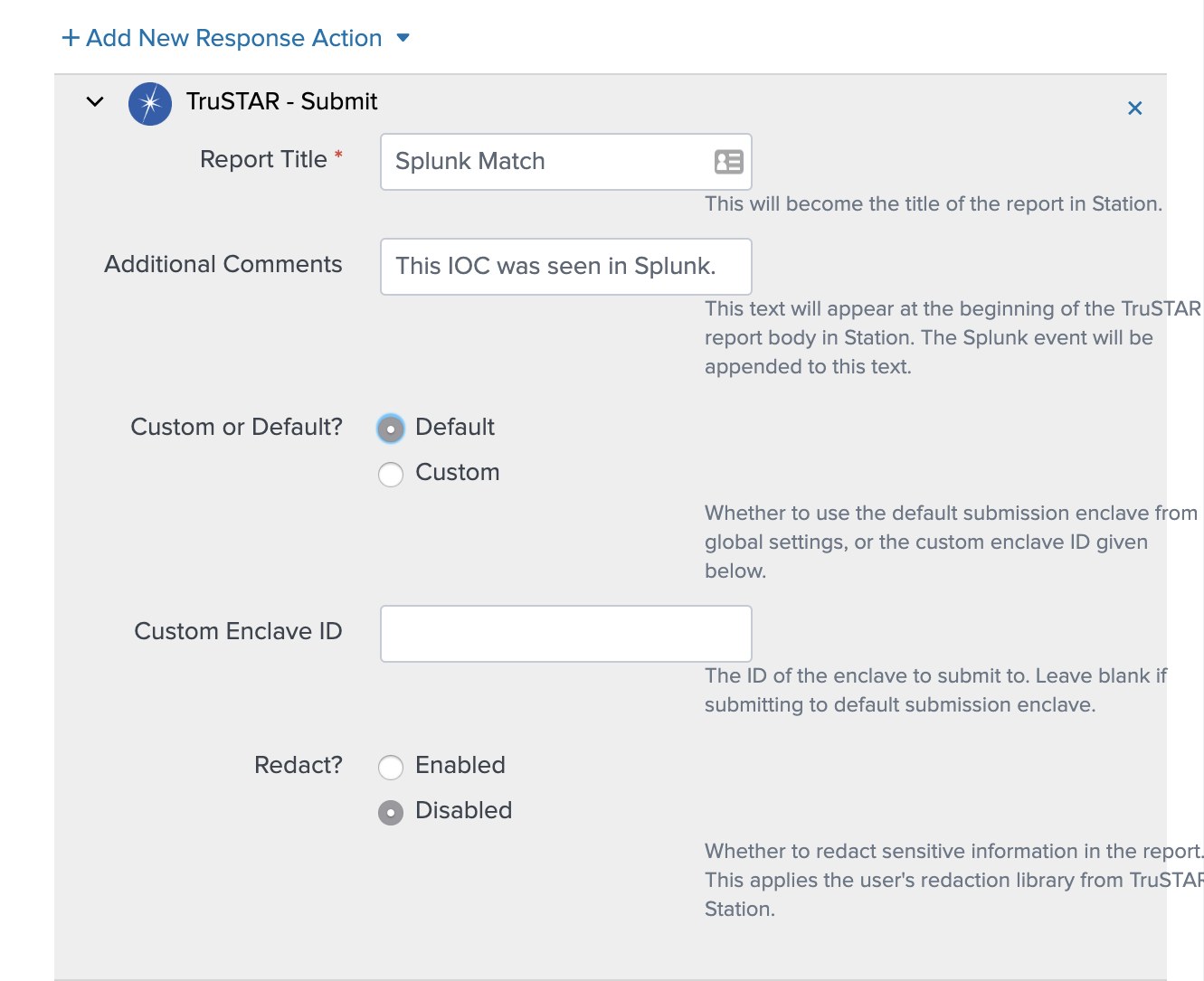Screen dimensions: 1204x981
Task: Click help text about report title in Station
Action: [934, 203]
